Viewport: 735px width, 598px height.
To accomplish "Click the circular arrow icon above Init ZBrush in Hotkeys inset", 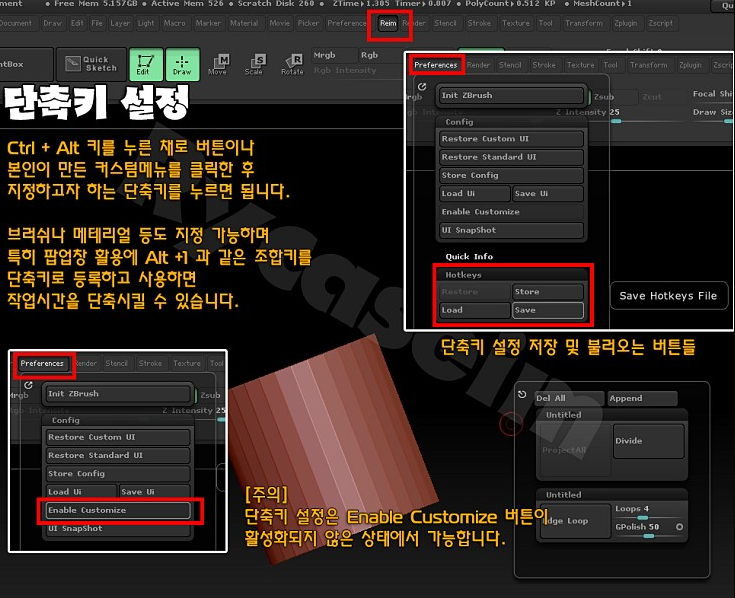I will tap(422, 87).
